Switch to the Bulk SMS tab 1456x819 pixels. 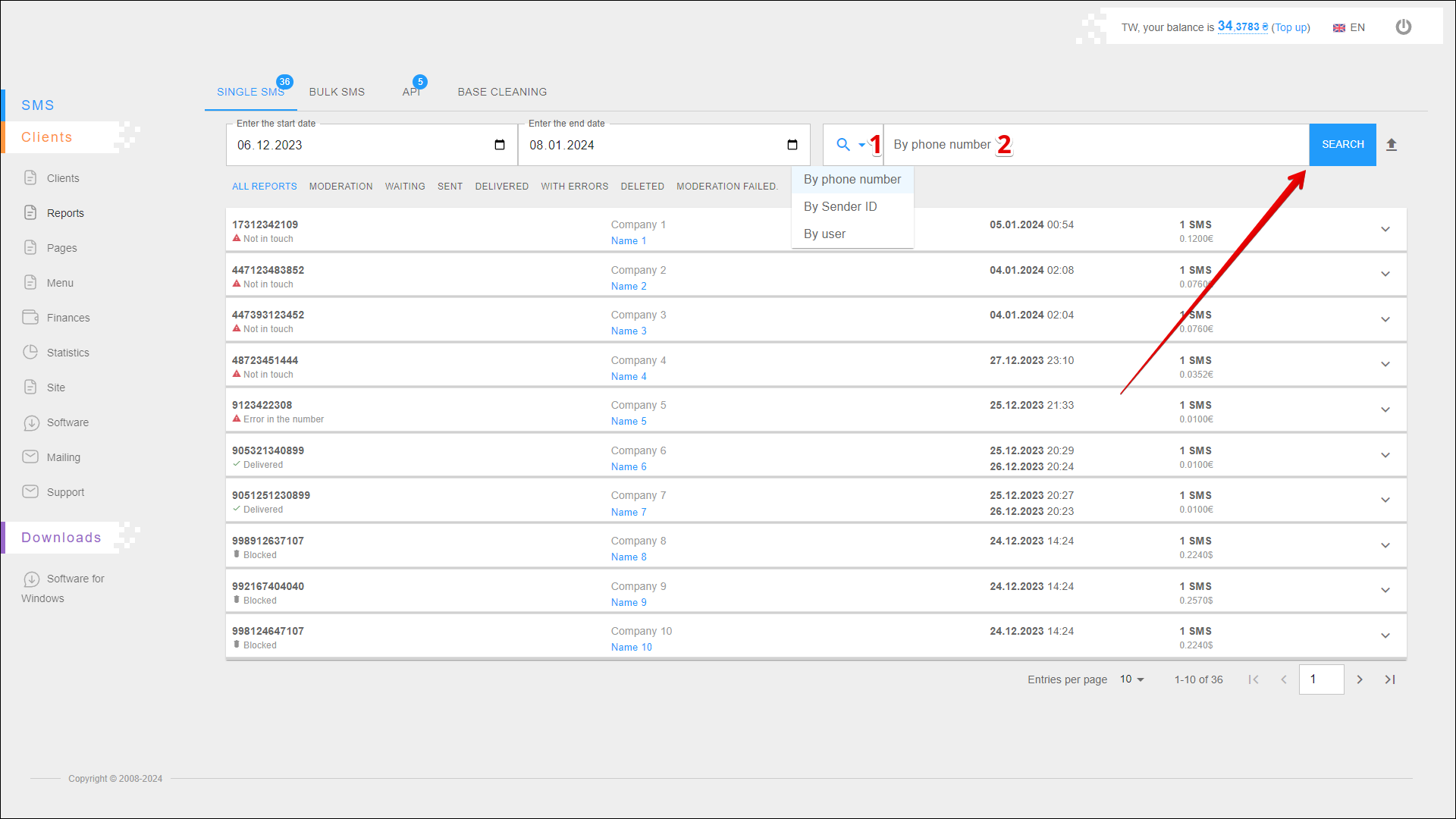pyautogui.click(x=337, y=92)
